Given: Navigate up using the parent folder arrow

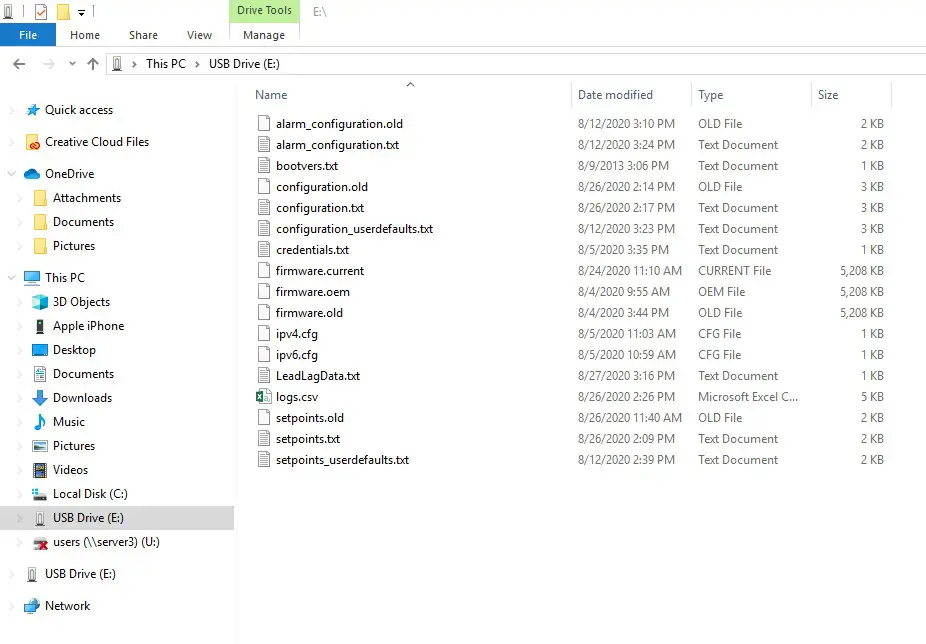Looking at the screenshot, I should click(x=93, y=63).
